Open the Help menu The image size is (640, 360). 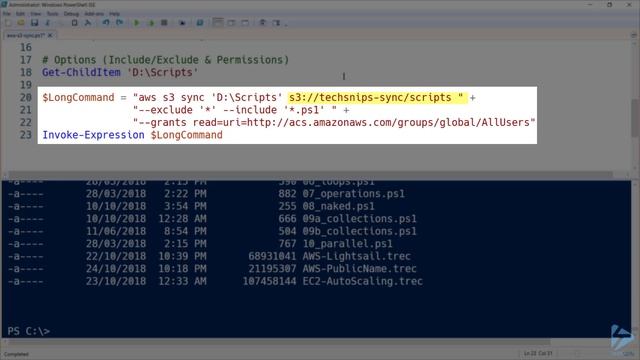pos(114,13)
